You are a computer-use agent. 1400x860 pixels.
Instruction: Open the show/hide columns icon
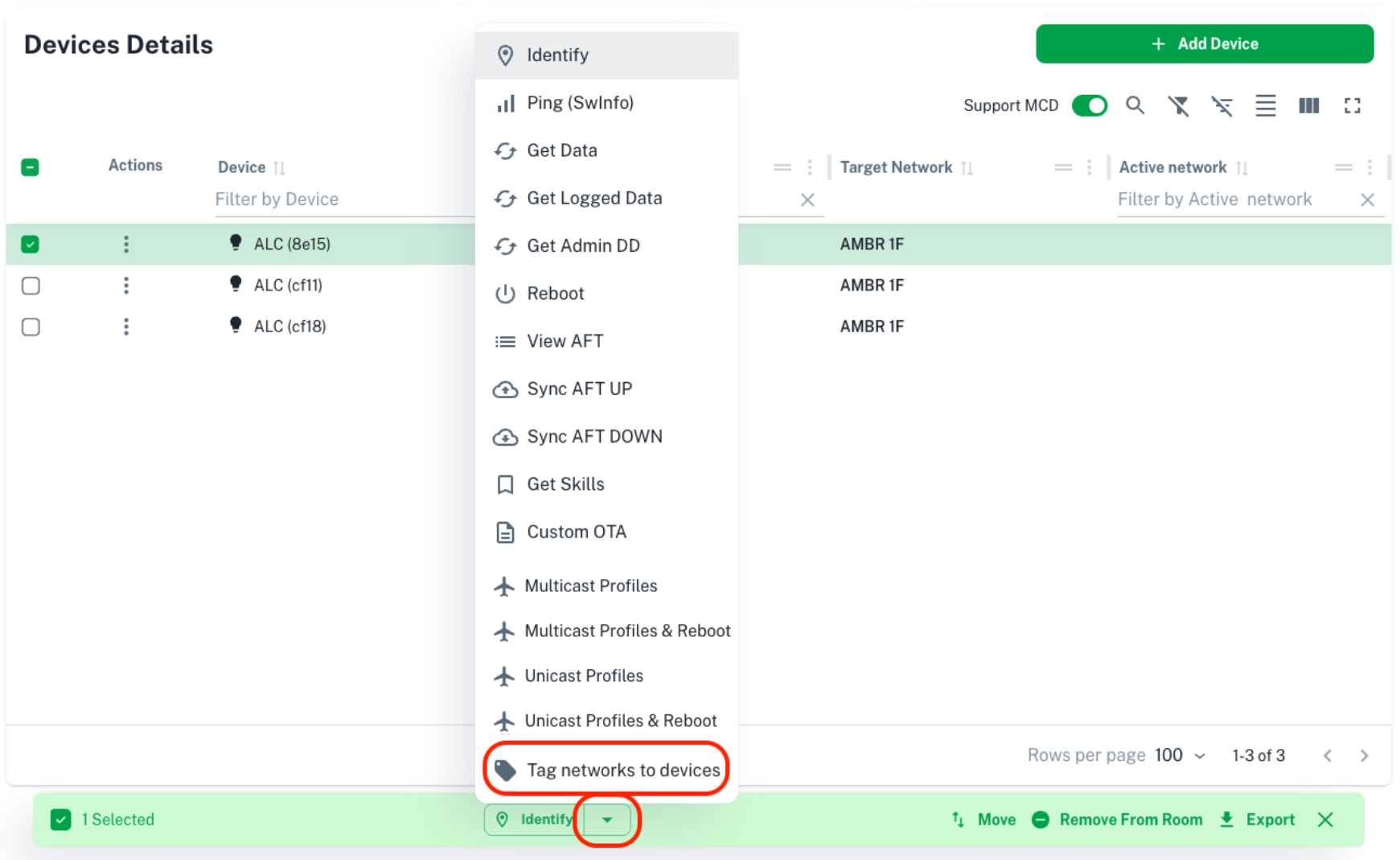(x=1309, y=105)
